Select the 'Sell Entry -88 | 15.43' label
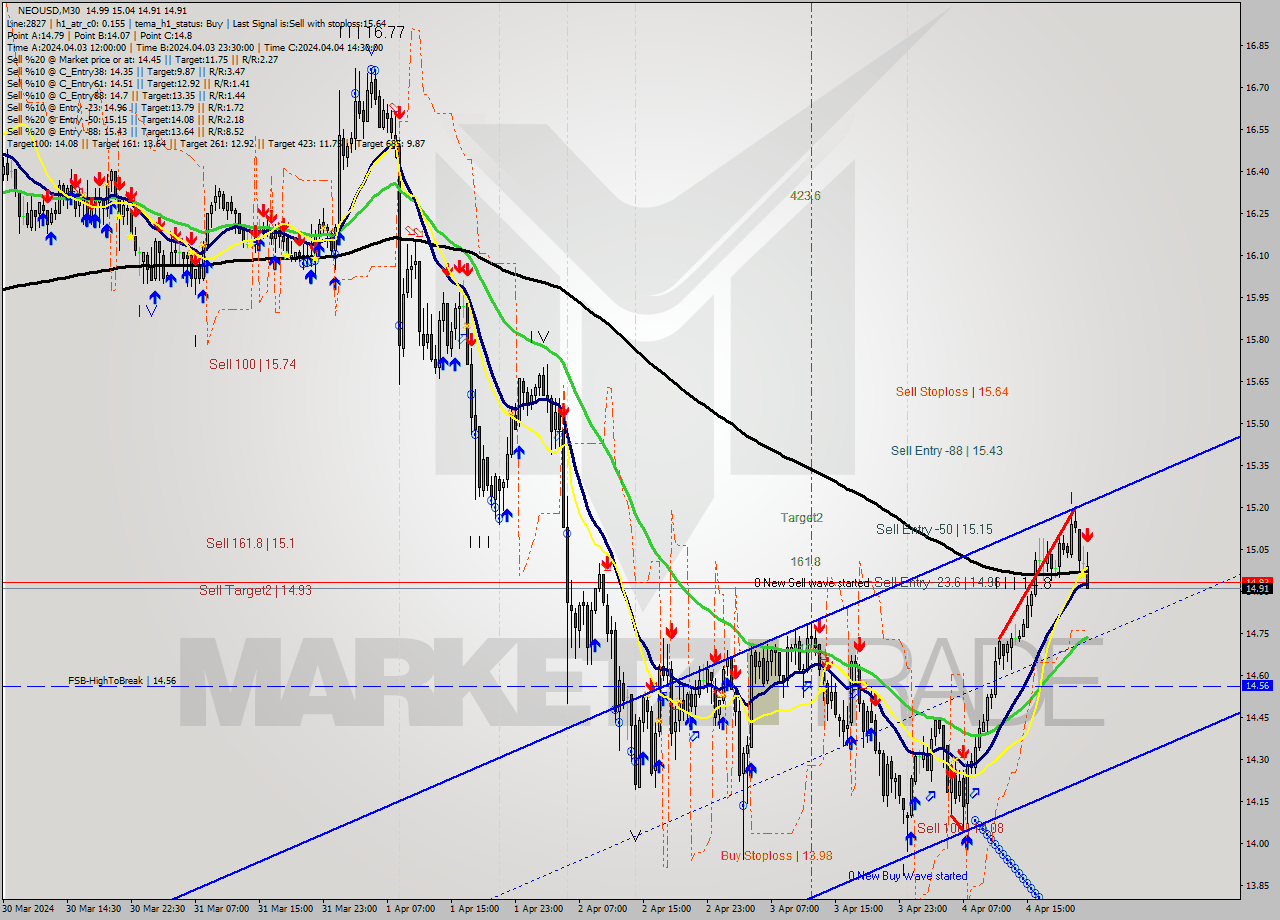 pyautogui.click(x=947, y=451)
